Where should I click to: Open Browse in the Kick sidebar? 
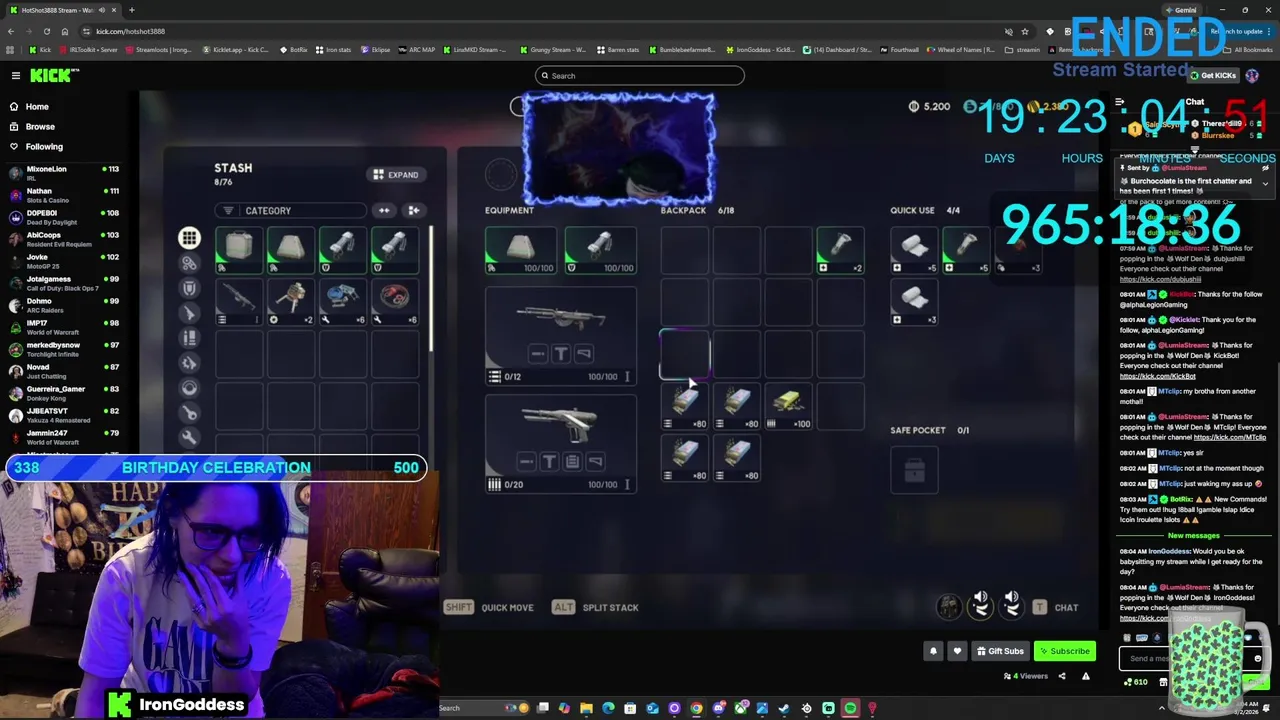click(x=40, y=127)
